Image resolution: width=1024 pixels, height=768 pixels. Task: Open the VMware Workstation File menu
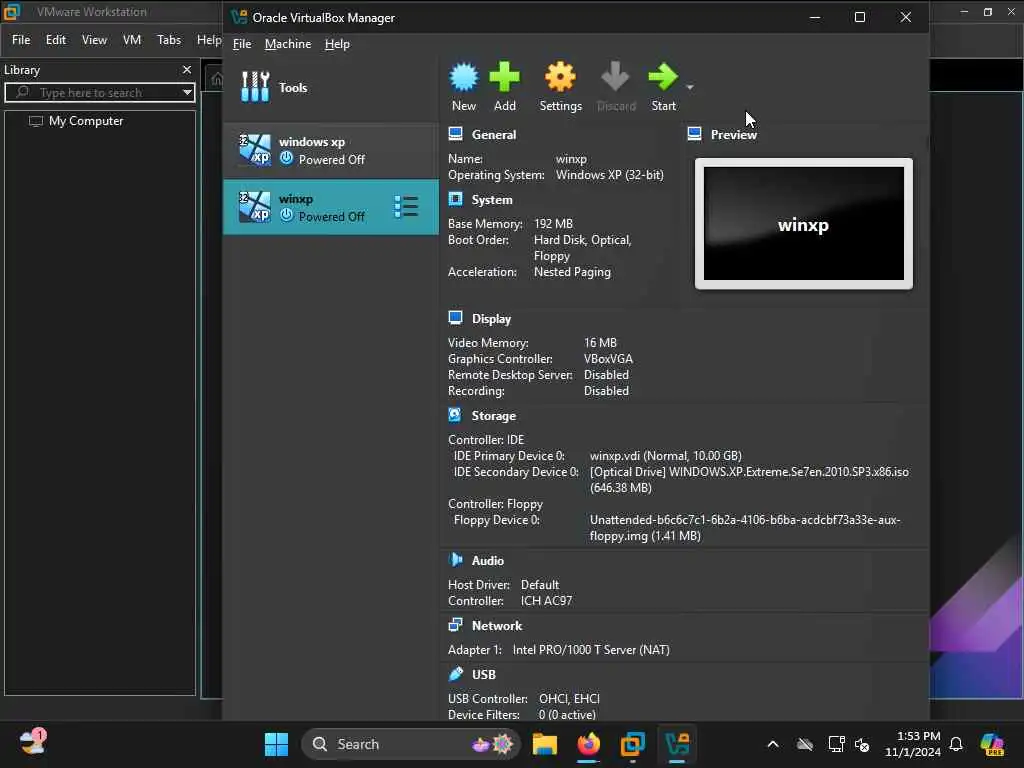tap(21, 40)
